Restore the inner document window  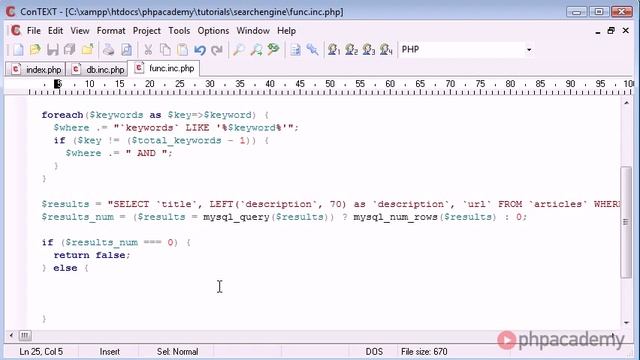pos(611,31)
